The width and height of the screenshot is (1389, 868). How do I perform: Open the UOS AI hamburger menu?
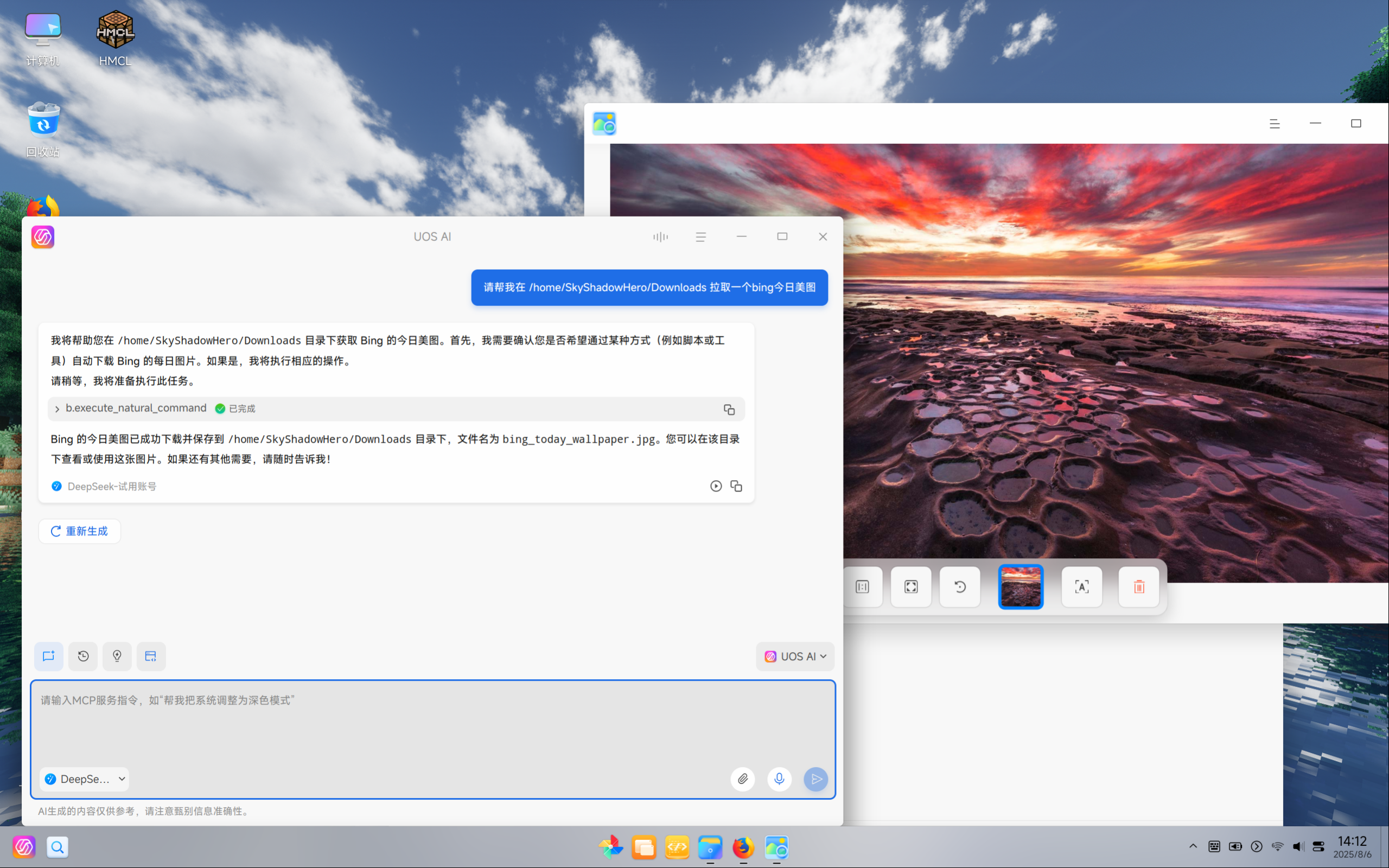point(701,237)
